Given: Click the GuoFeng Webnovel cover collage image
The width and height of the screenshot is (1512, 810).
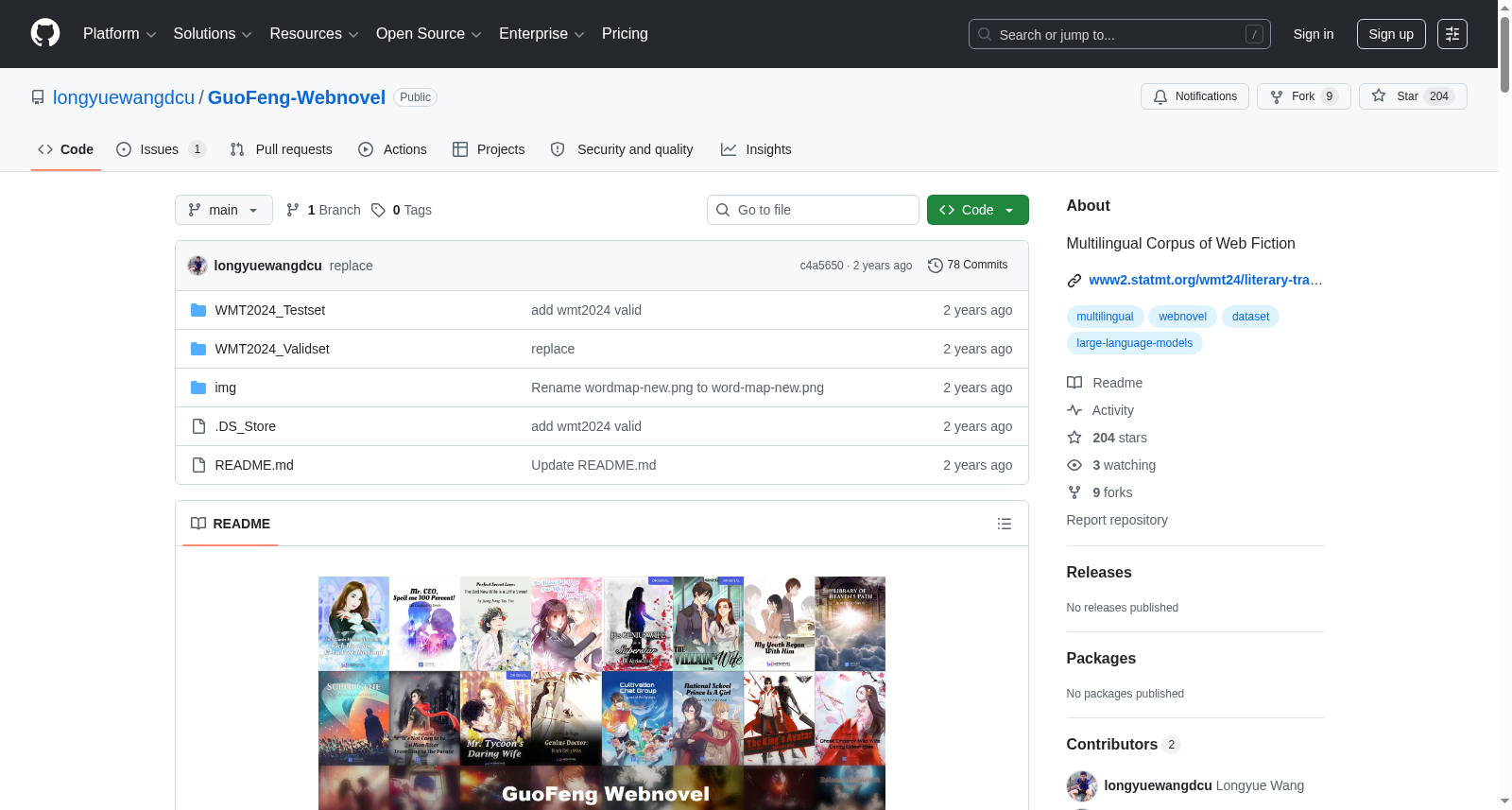Looking at the screenshot, I should point(602,693).
